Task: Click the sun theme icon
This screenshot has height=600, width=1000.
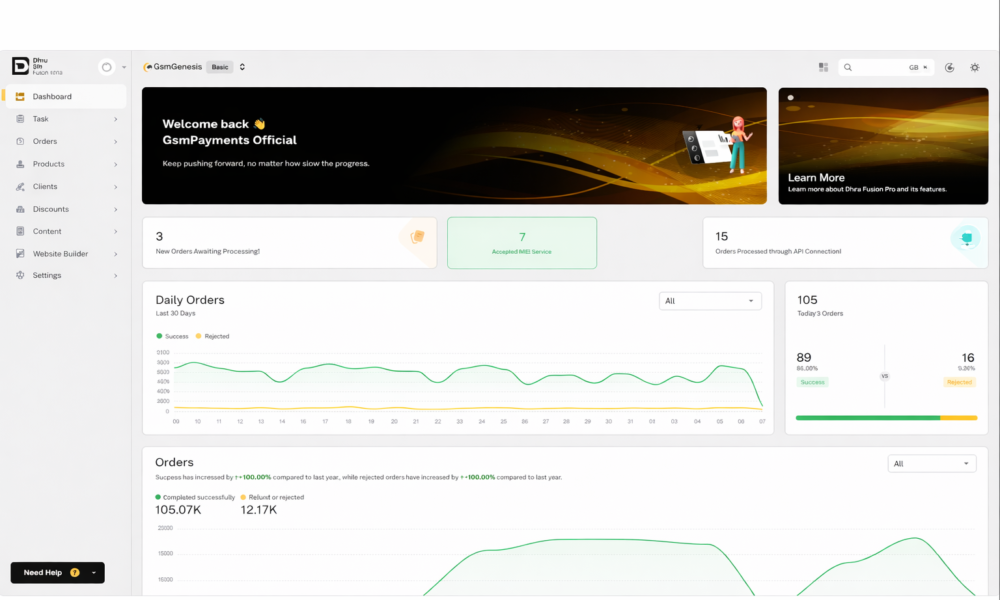Action: (974, 67)
